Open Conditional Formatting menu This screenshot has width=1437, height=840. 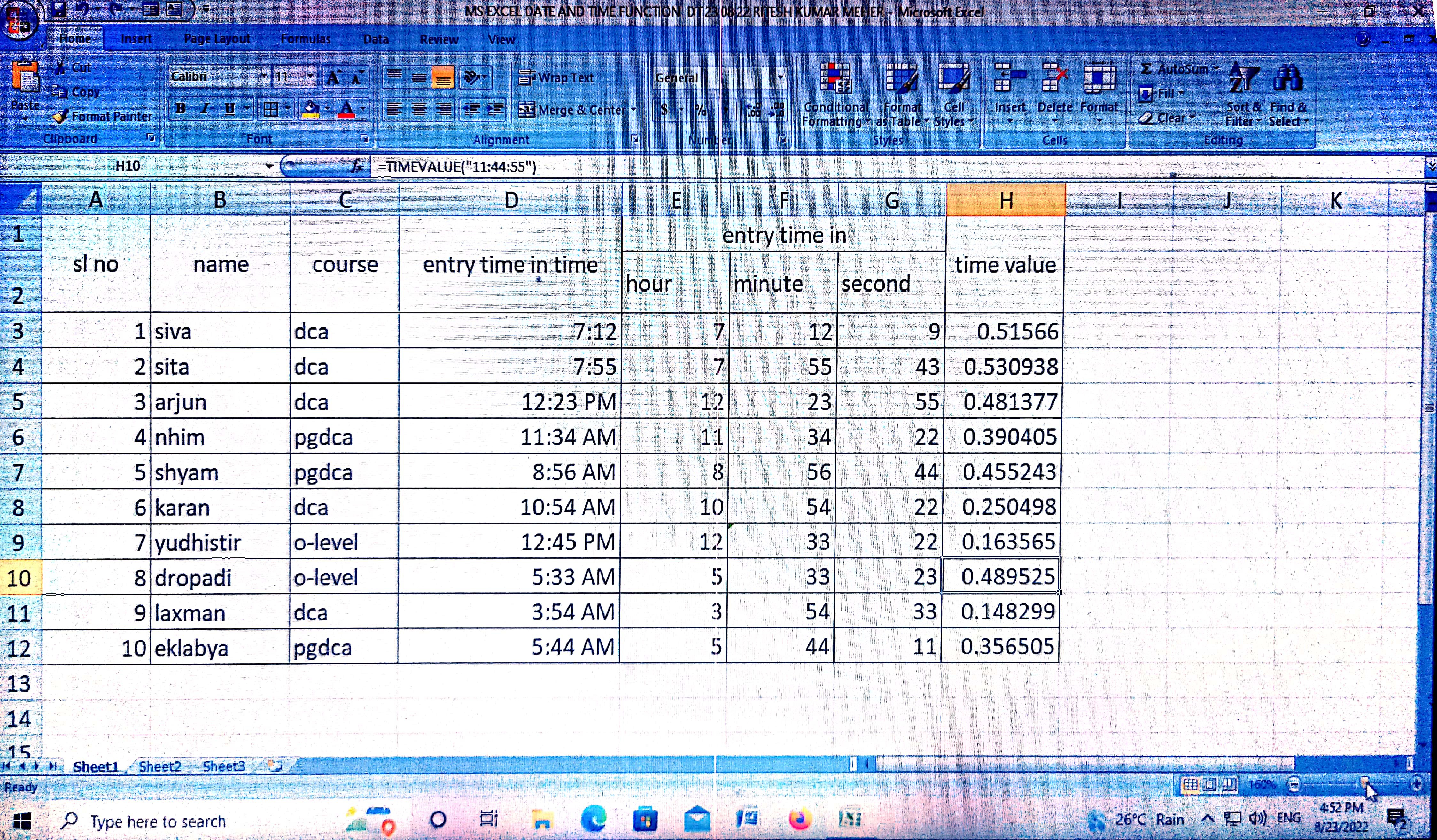click(x=835, y=94)
